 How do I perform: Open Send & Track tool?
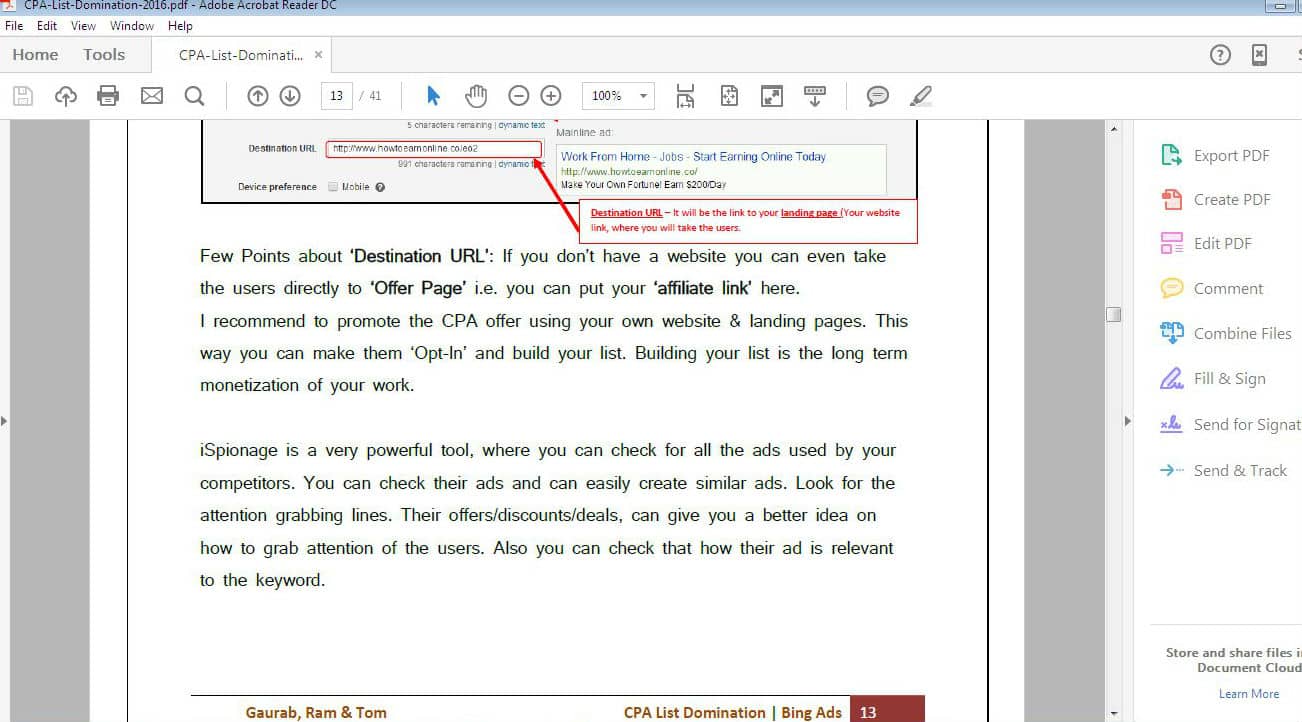point(1223,470)
